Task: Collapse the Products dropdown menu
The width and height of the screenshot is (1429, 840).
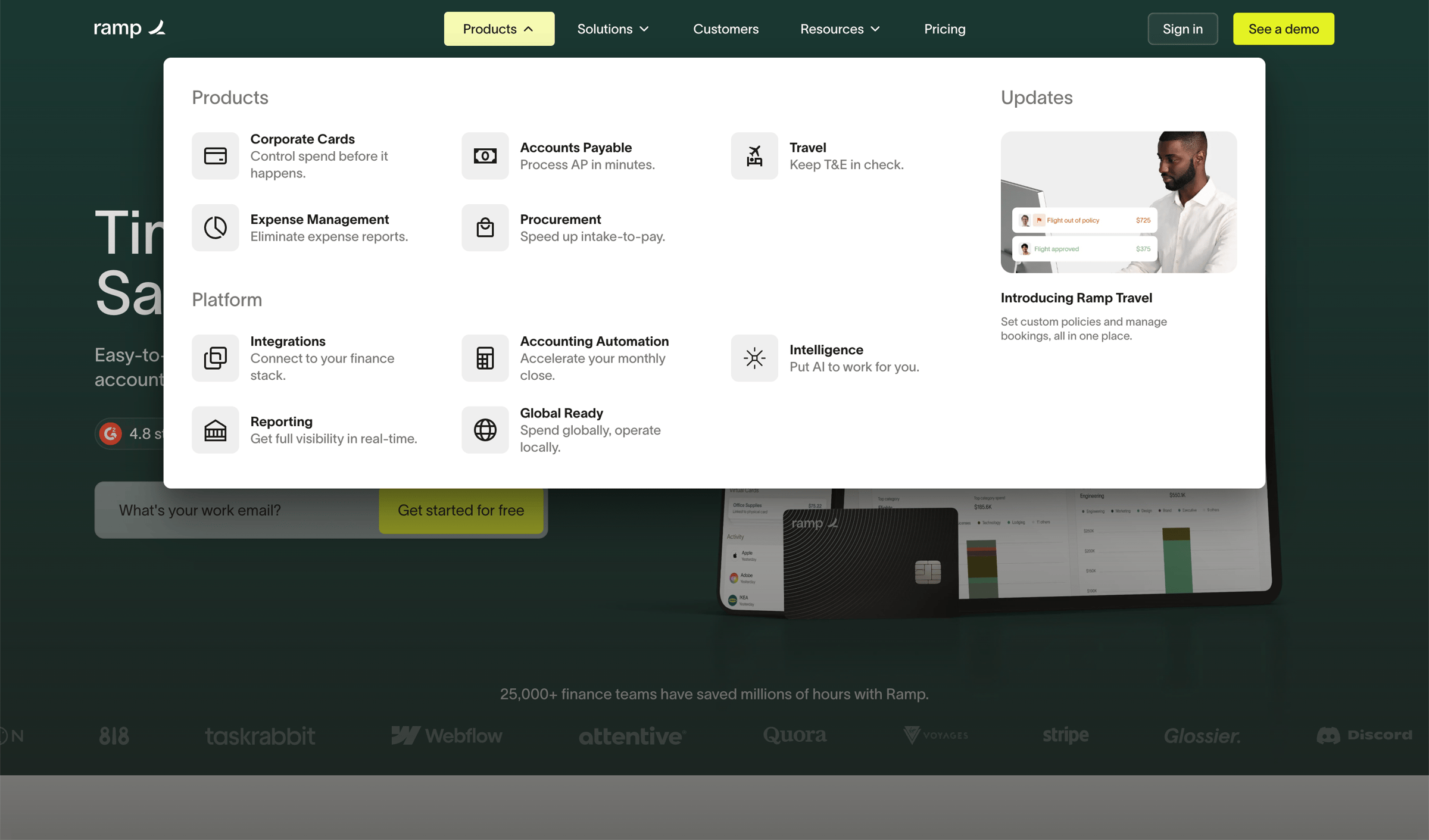Action: (499, 29)
